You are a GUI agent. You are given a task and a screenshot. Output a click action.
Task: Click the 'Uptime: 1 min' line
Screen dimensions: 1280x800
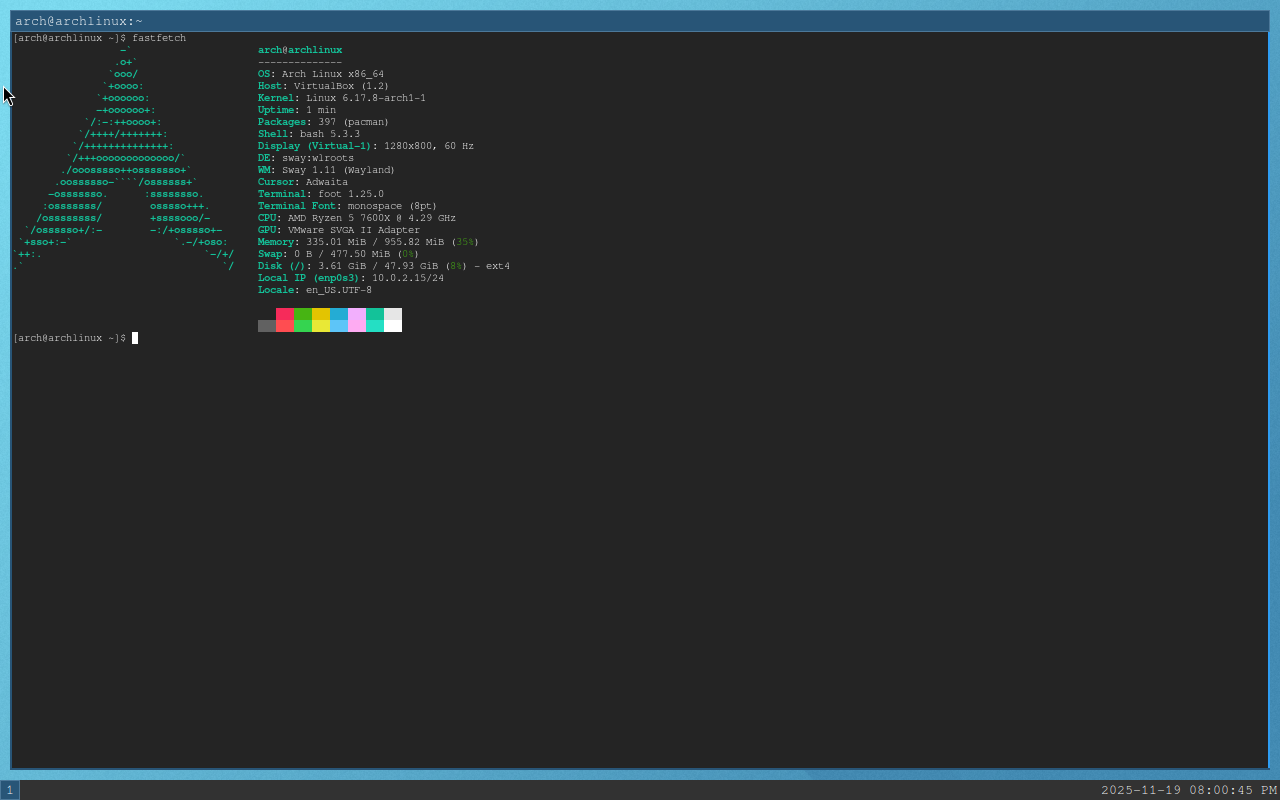coord(297,110)
